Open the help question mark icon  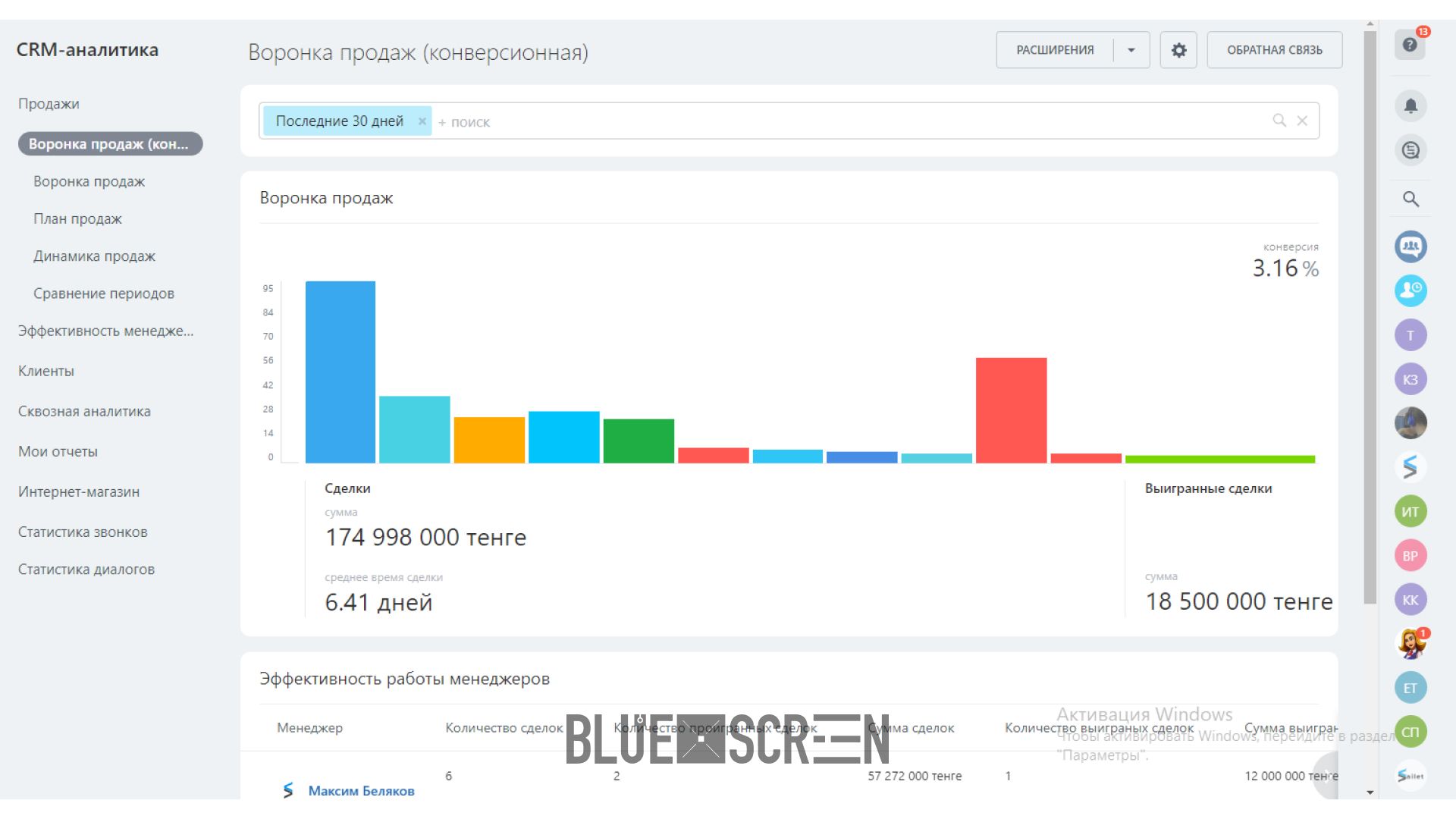pos(1410,44)
